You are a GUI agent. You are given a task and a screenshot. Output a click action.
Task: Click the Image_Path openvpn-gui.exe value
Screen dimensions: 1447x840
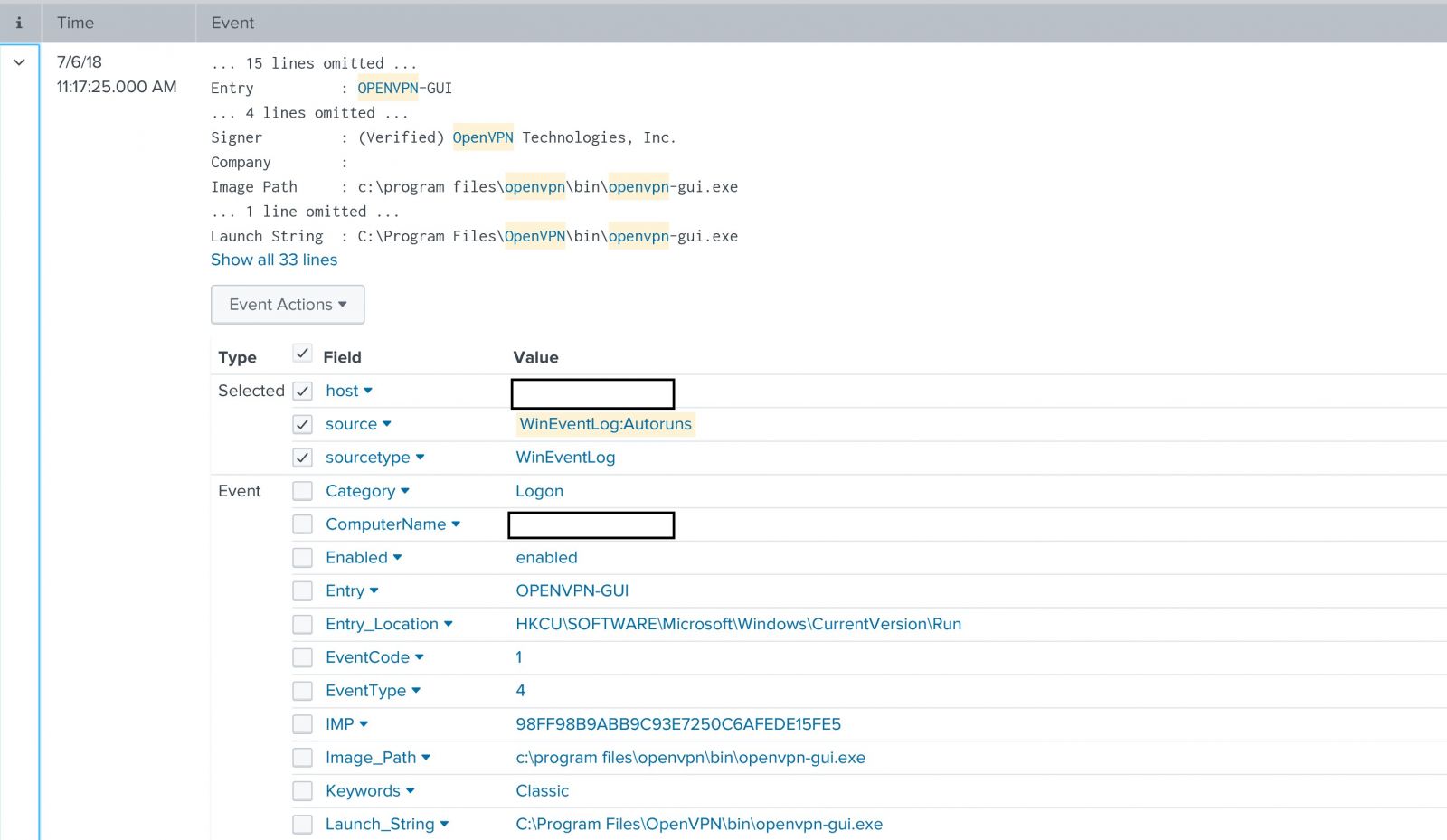pos(690,758)
